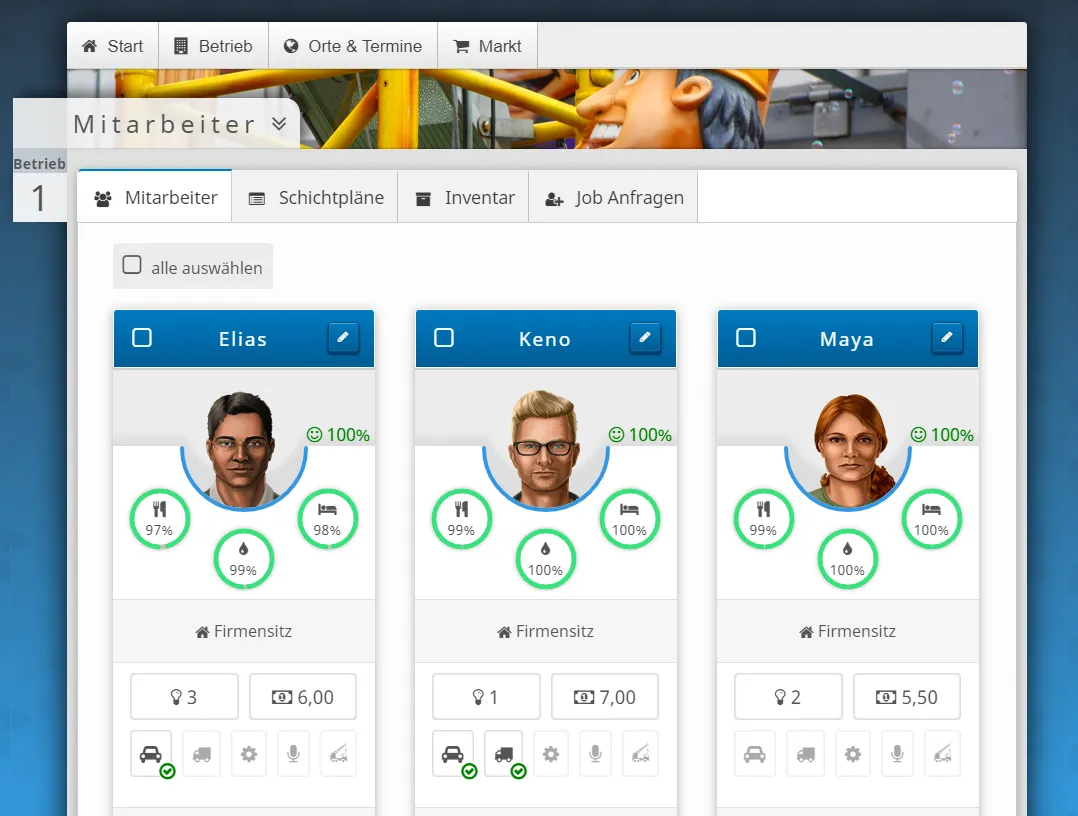Viewport: 1078px width, 816px height.
Task: Open the Betrieb menu in top navigation
Action: tap(214, 46)
